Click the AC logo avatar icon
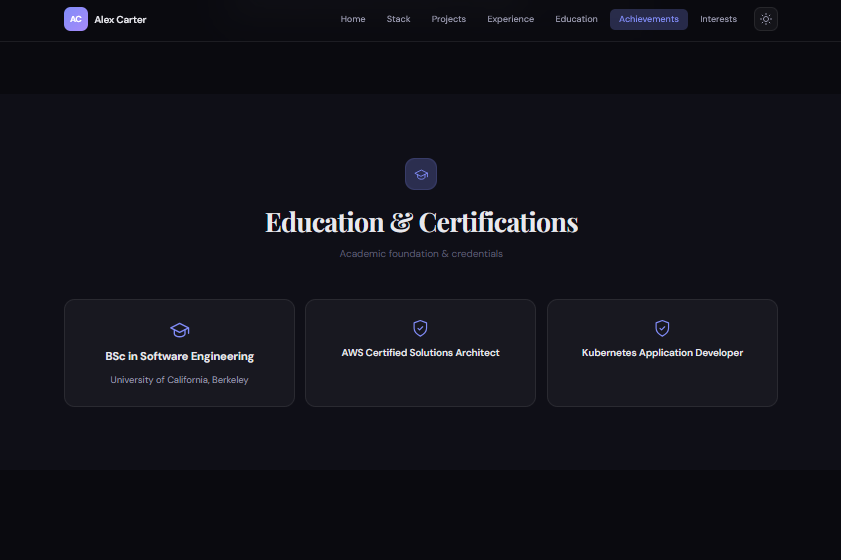 (x=76, y=19)
